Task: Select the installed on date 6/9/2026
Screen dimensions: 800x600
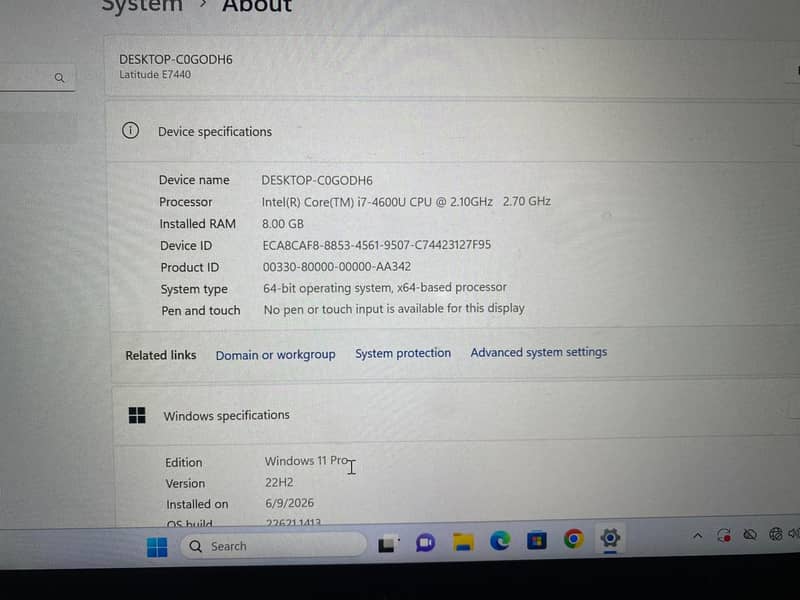Action: (289, 503)
